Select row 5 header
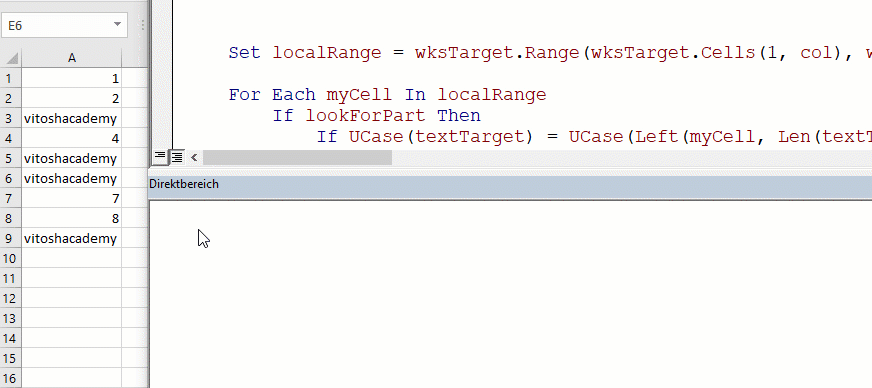This screenshot has height=388, width=872. click(x=11, y=158)
